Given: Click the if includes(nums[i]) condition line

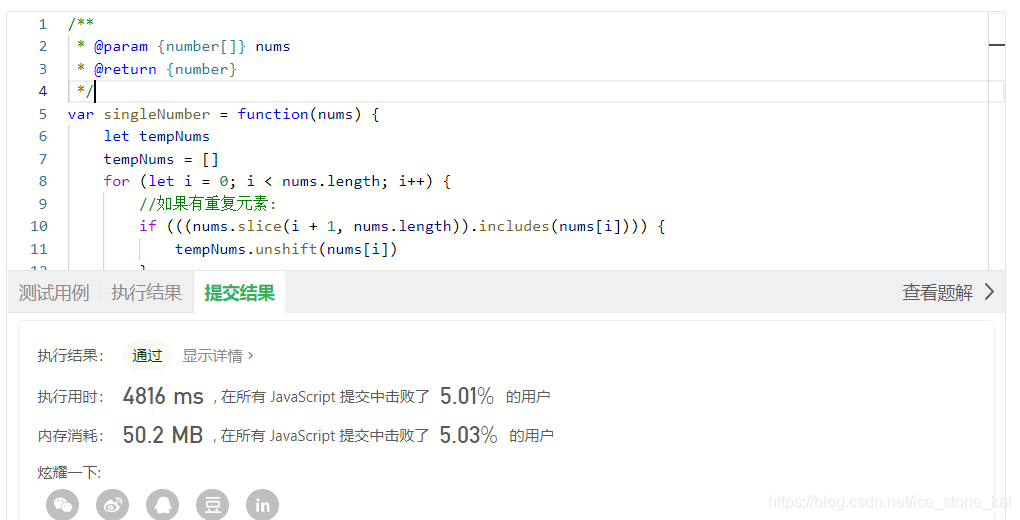Looking at the screenshot, I should [x=402, y=226].
